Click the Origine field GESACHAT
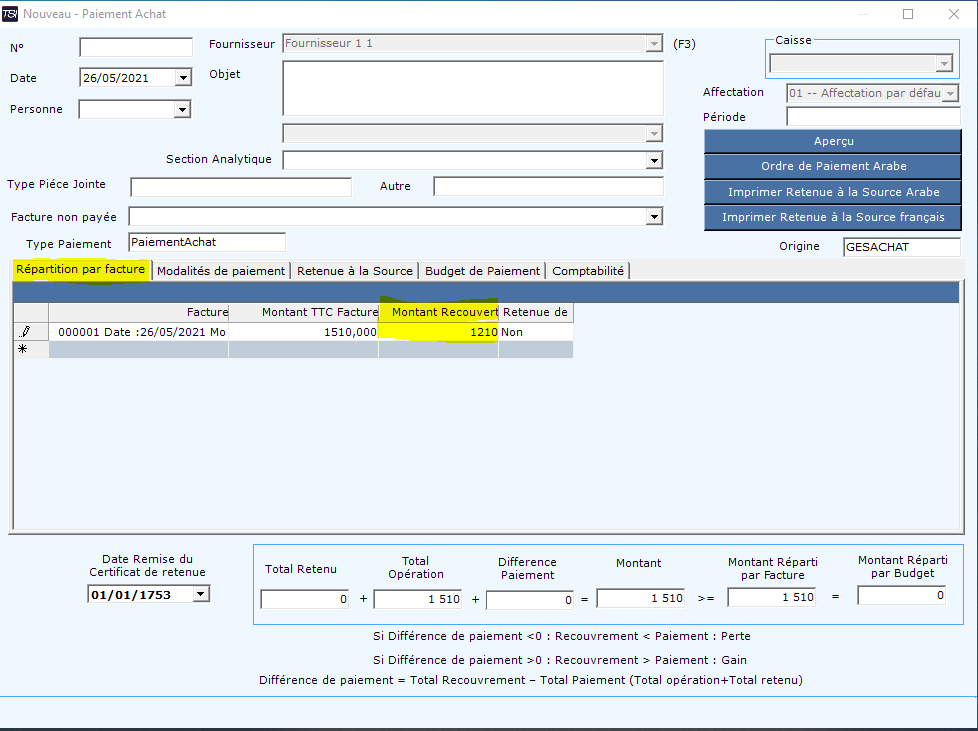The height and width of the screenshot is (731, 978). [902, 247]
